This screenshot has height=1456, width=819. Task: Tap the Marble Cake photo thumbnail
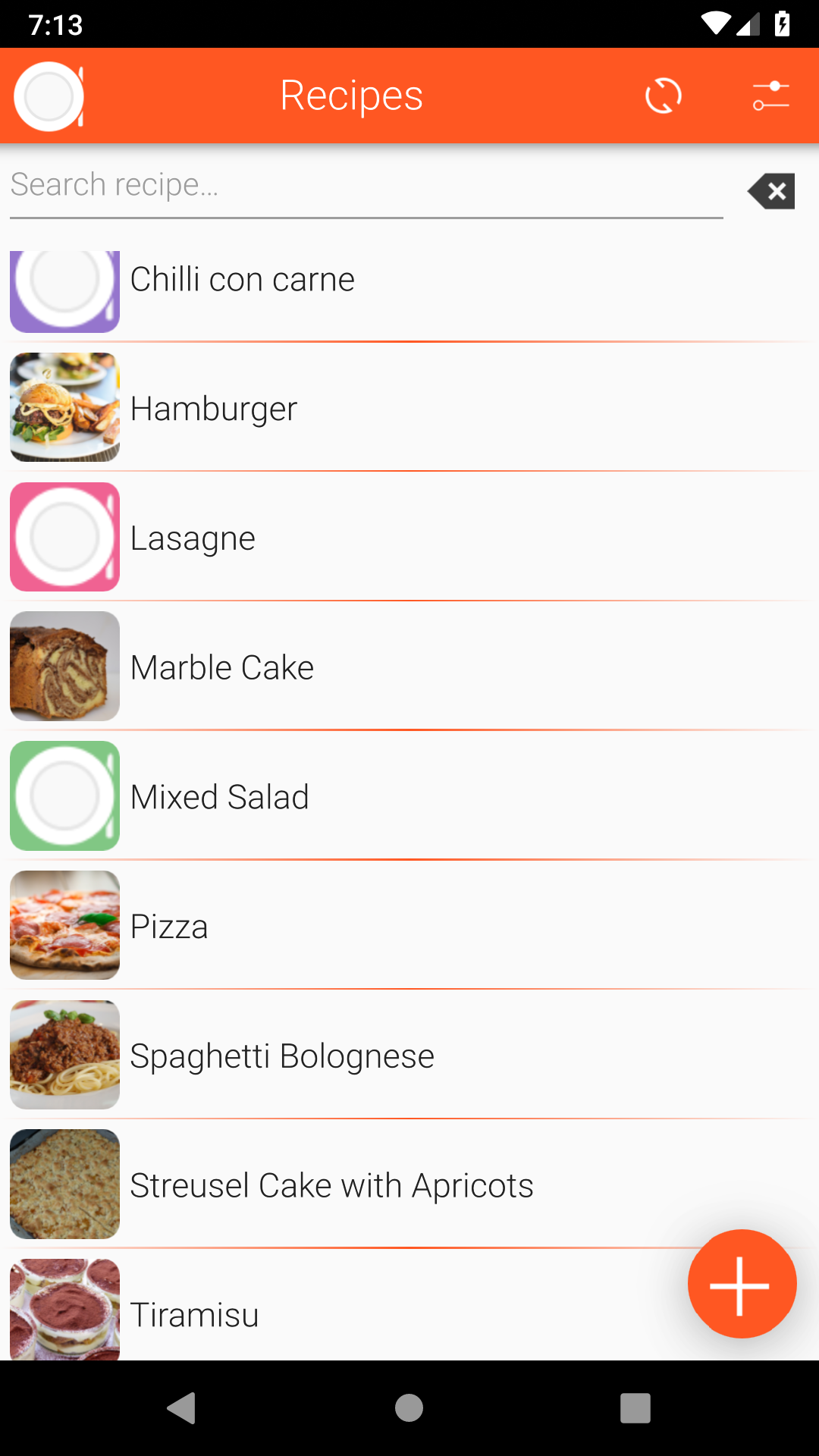click(65, 667)
